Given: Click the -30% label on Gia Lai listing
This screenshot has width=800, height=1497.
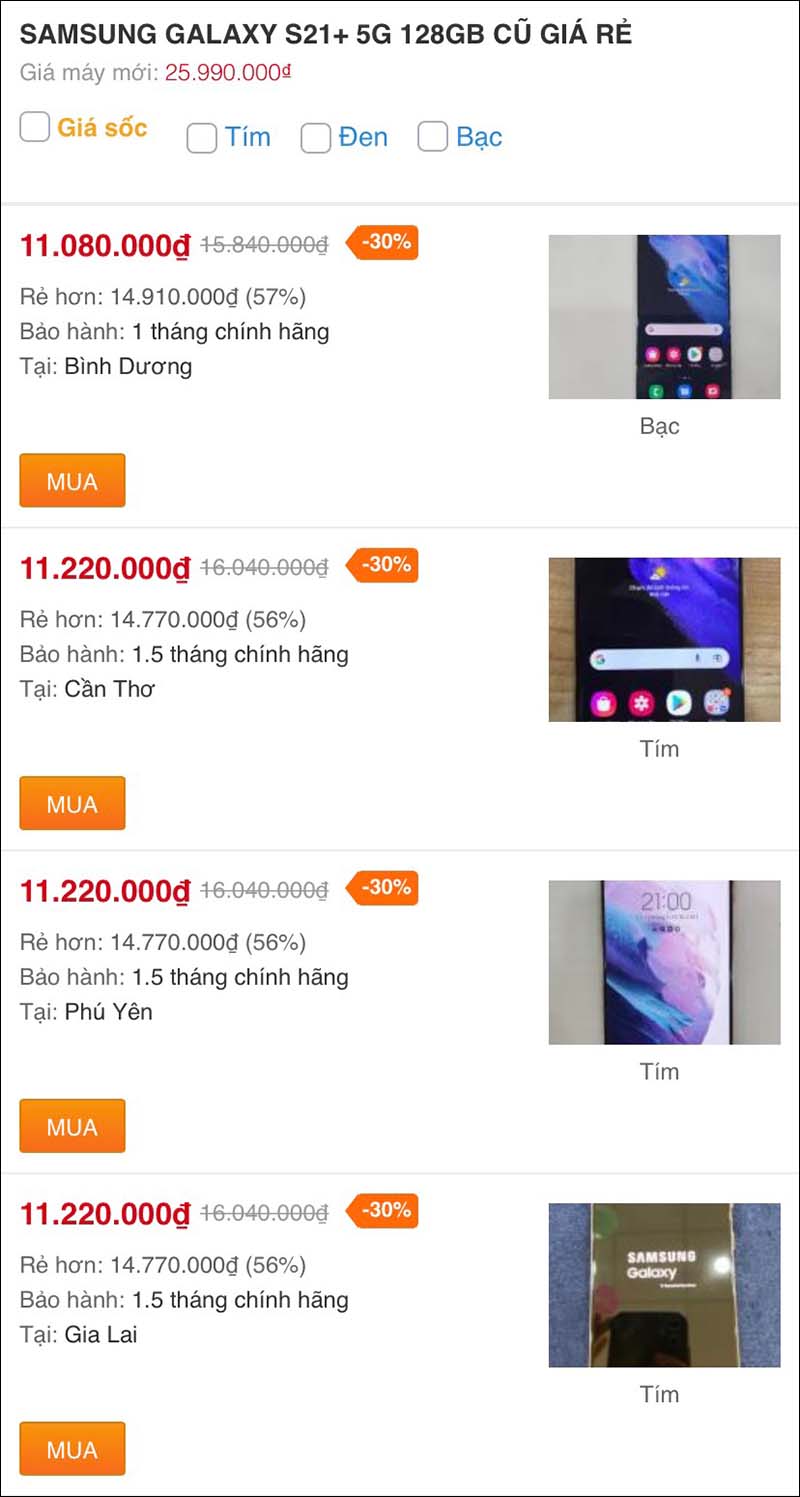Looking at the screenshot, I should pyautogui.click(x=383, y=1211).
